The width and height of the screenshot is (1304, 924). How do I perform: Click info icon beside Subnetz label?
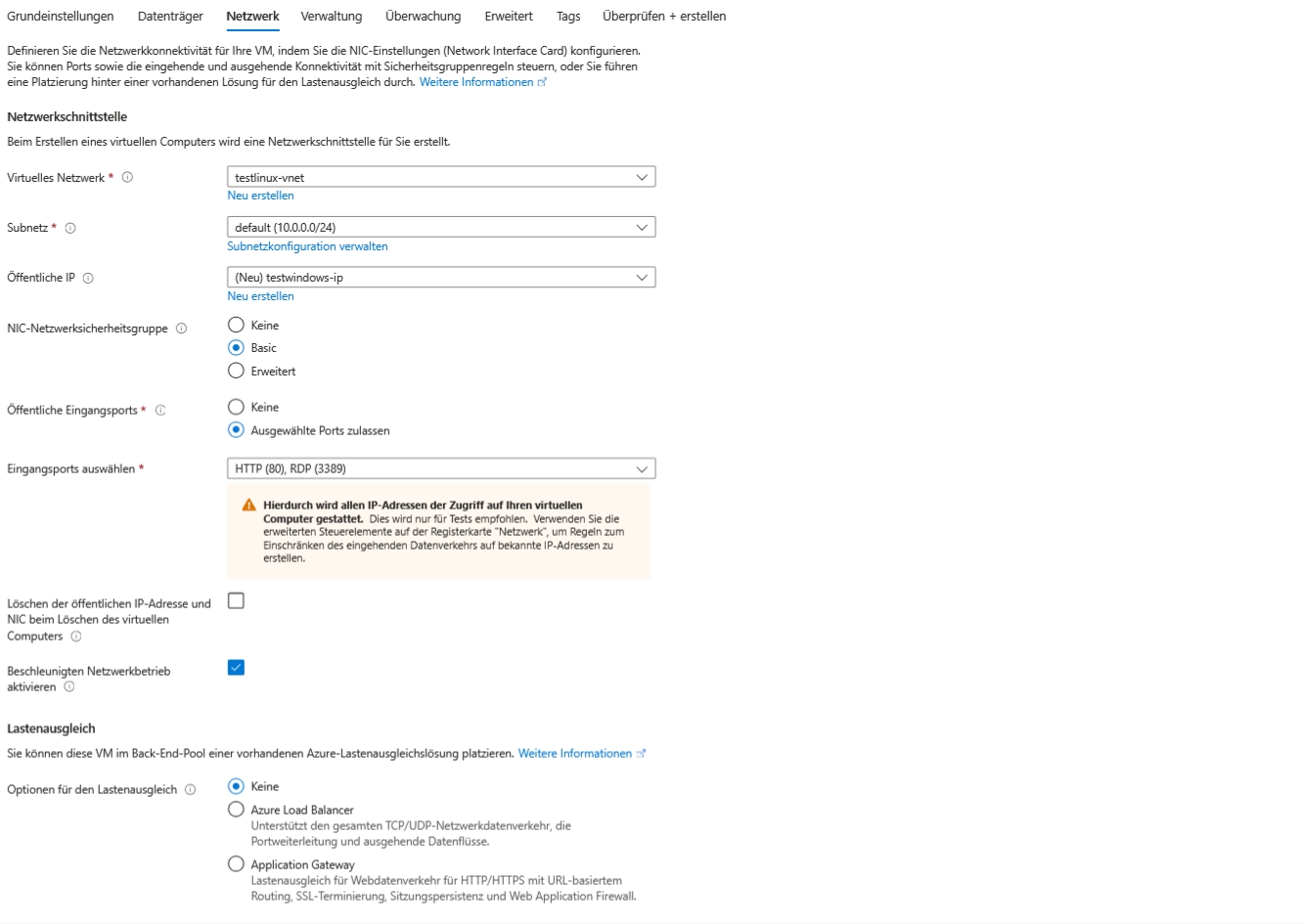tap(70, 228)
